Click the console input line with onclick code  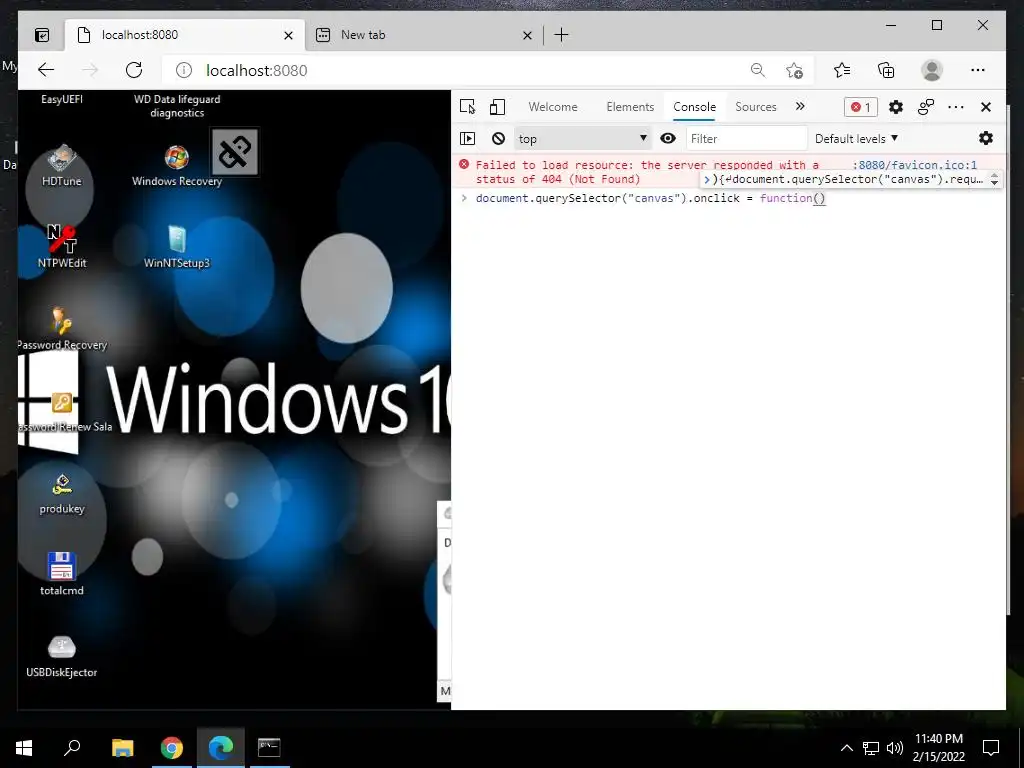650,198
